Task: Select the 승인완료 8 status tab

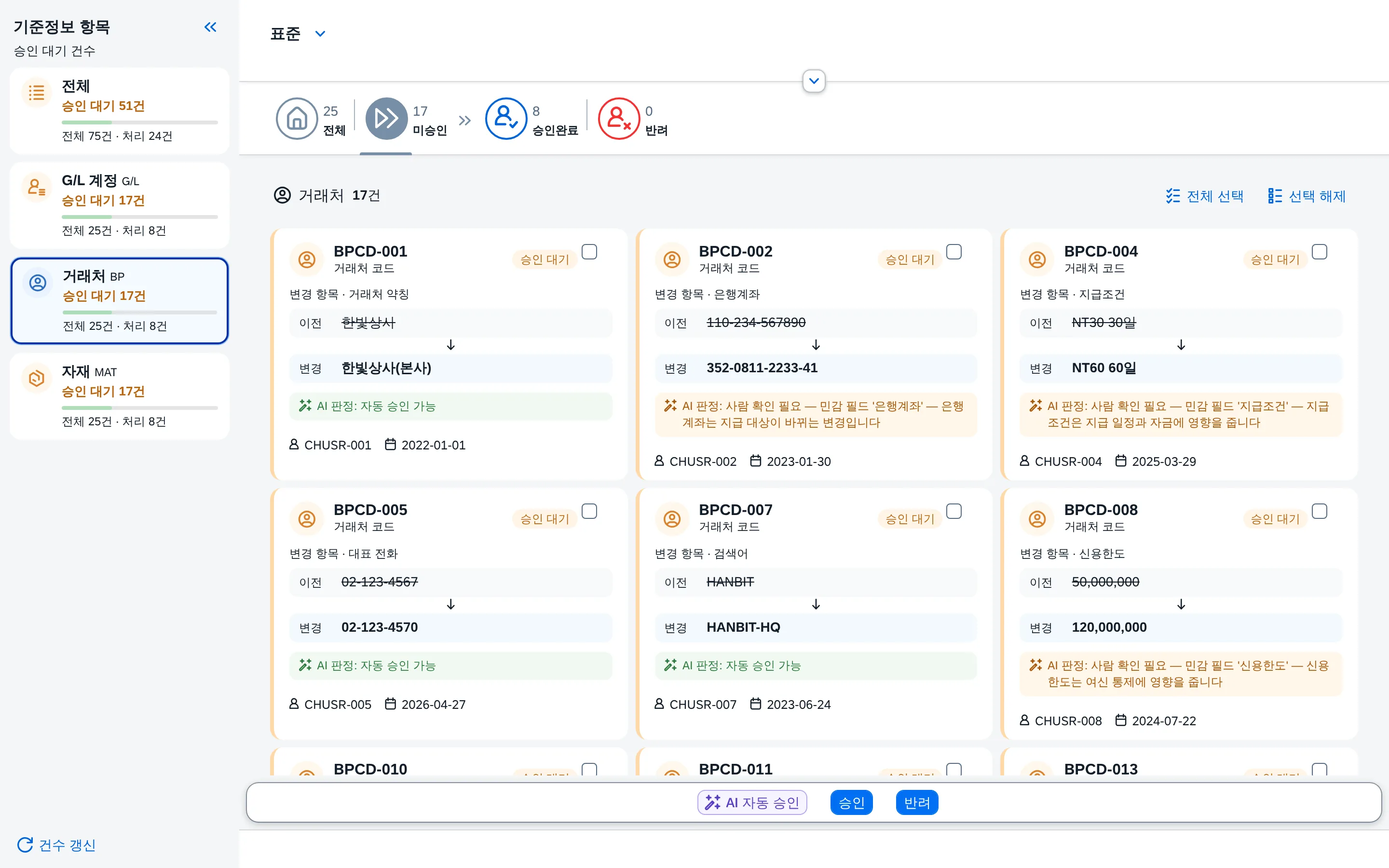Action: click(x=531, y=120)
